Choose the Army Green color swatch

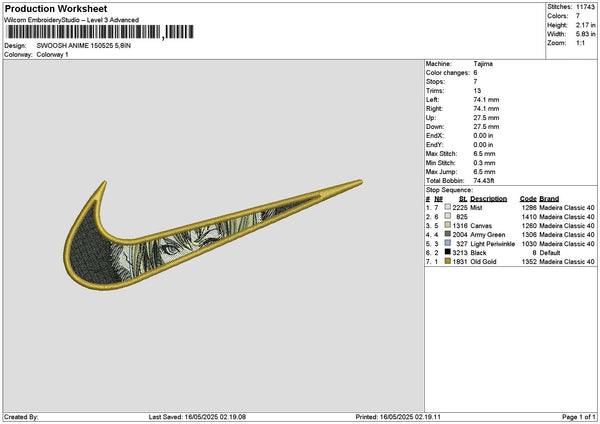coord(447,234)
